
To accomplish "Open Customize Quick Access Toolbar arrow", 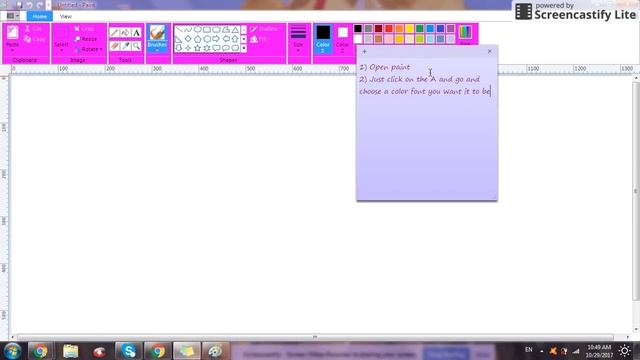I will [x=49, y=5].
